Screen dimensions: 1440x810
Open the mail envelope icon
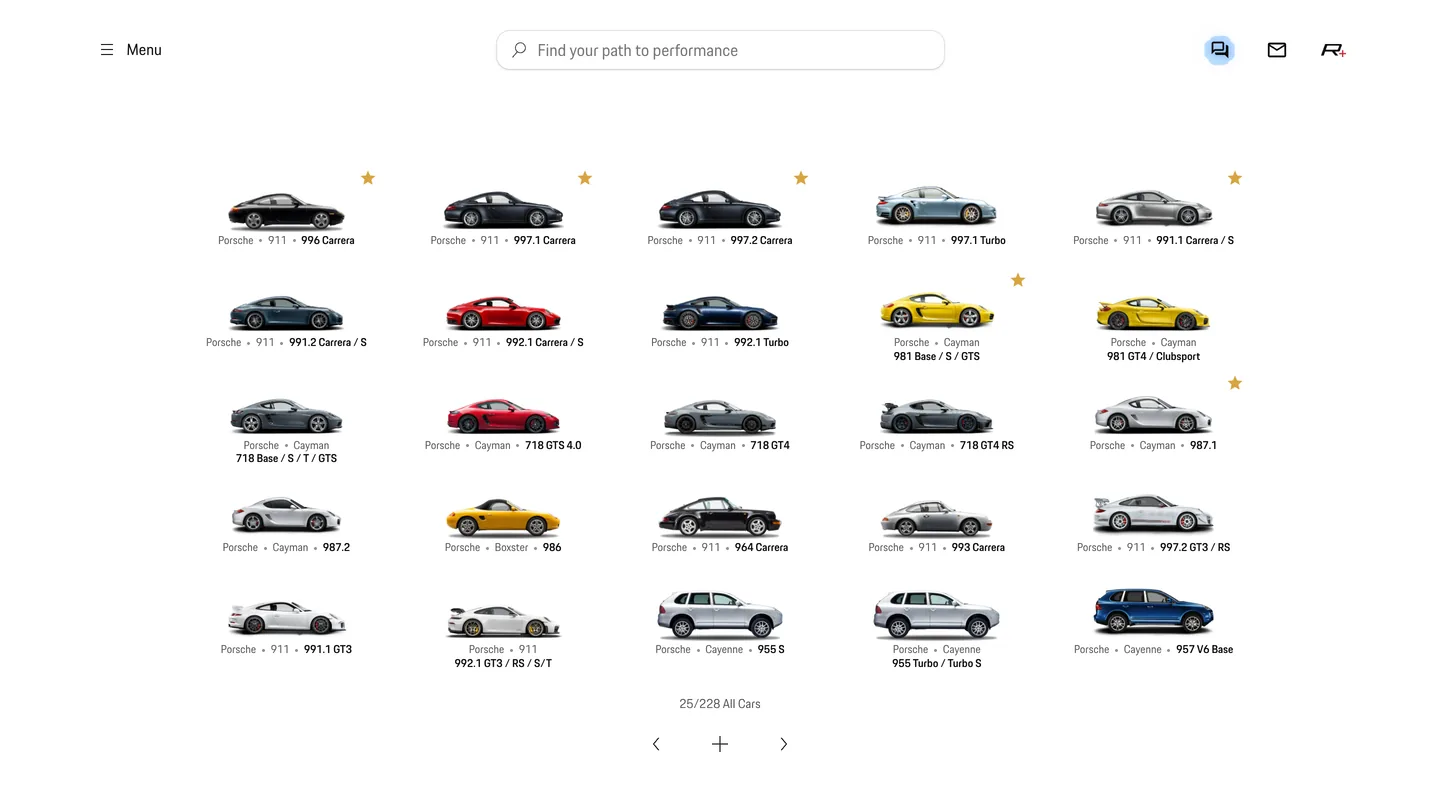pos(1277,50)
